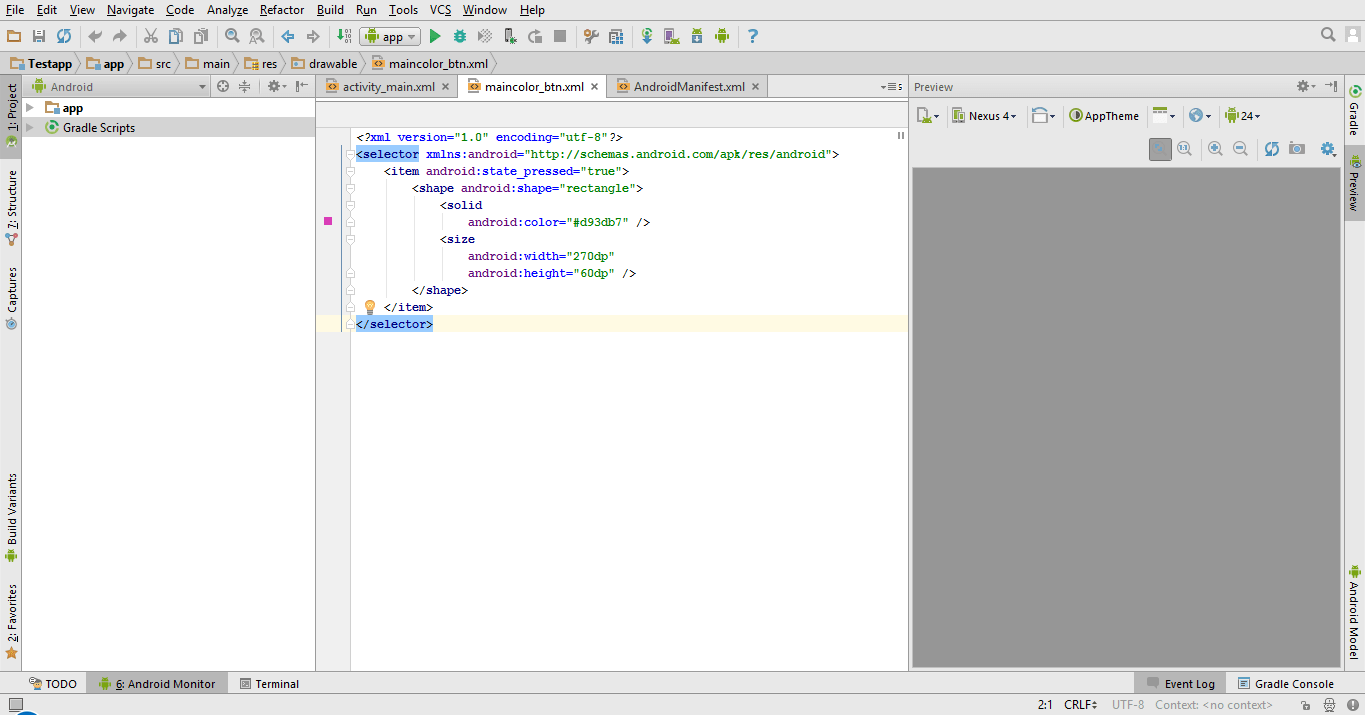
Task: Toggle zoom-to-fit in the Preview panel
Action: point(1161,148)
